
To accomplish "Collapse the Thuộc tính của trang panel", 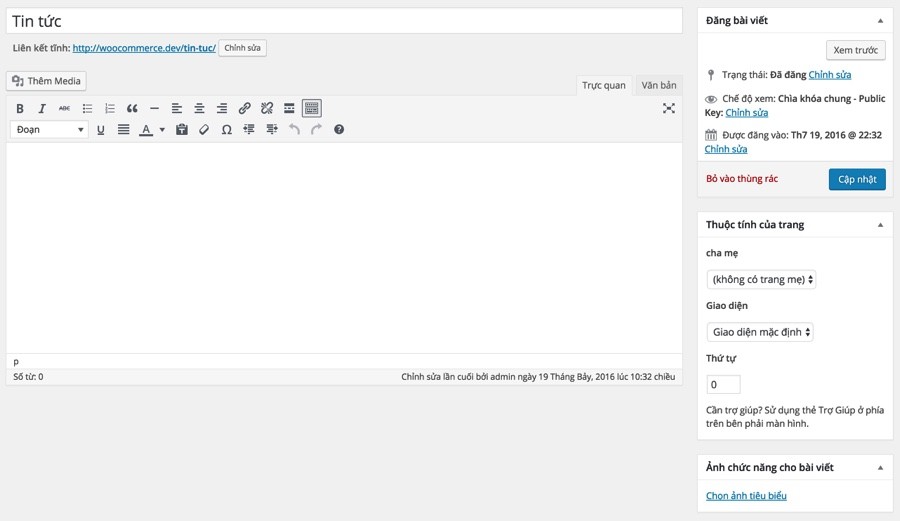I will (x=880, y=225).
